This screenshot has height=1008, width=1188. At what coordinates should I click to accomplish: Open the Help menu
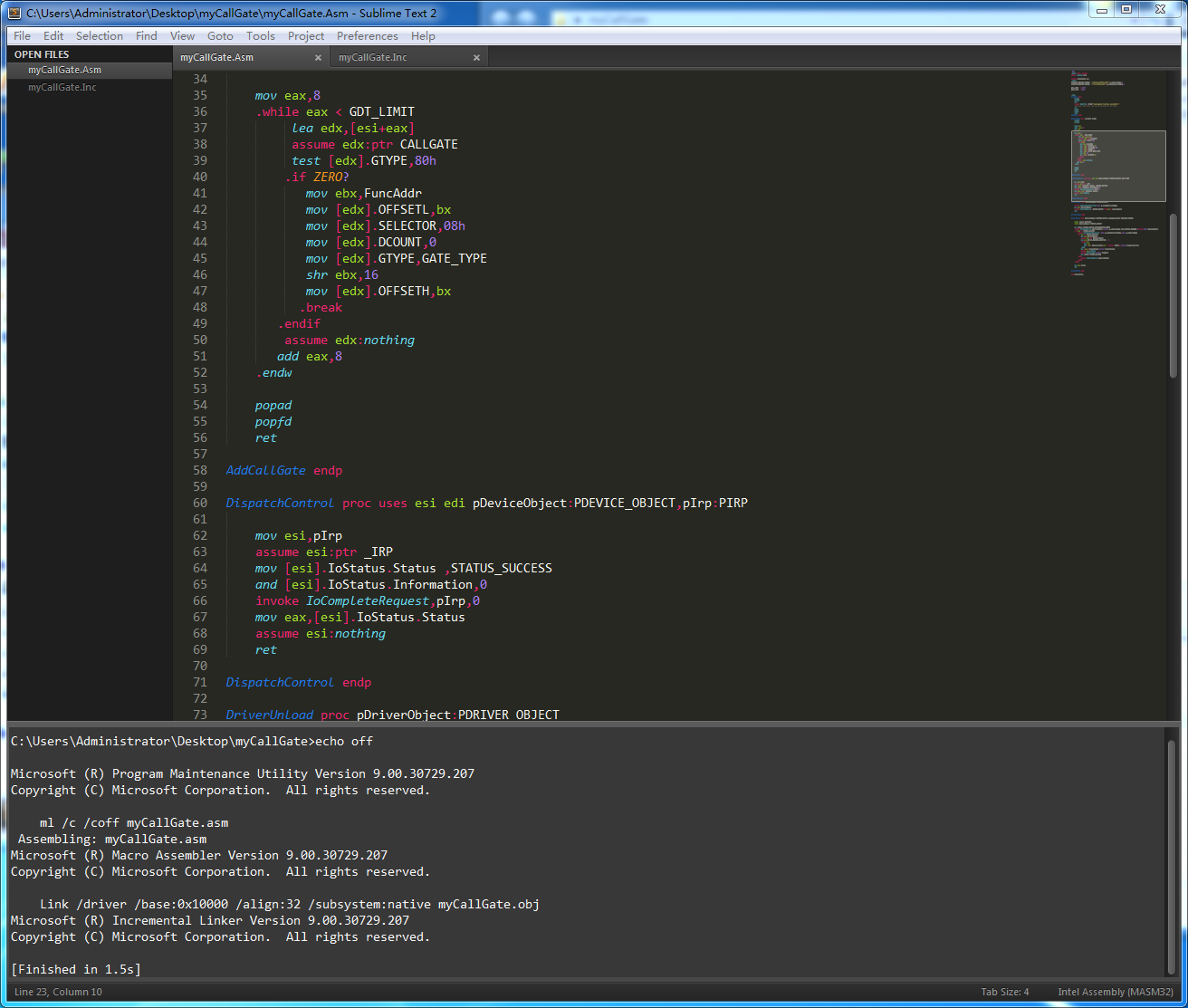click(423, 36)
